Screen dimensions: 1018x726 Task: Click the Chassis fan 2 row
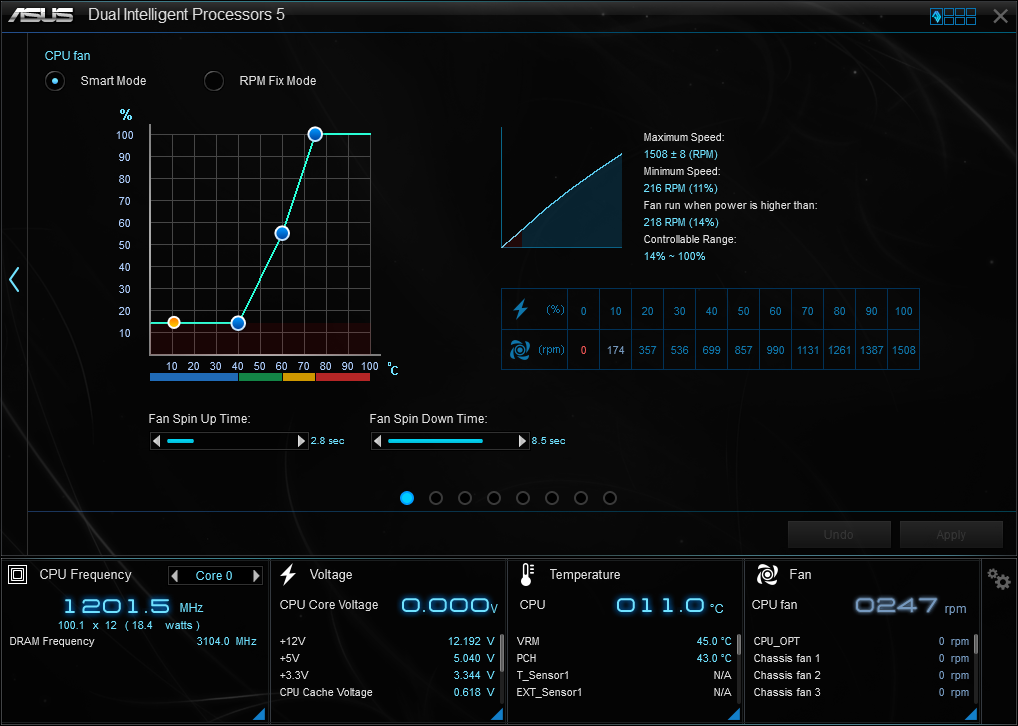pyautogui.click(x=861, y=675)
